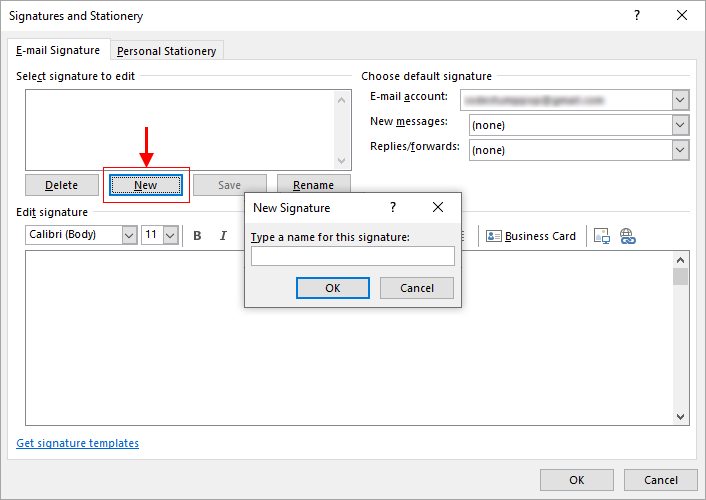
Task: Click OK in the New Signature popup
Action: click(x=333, y=288)
